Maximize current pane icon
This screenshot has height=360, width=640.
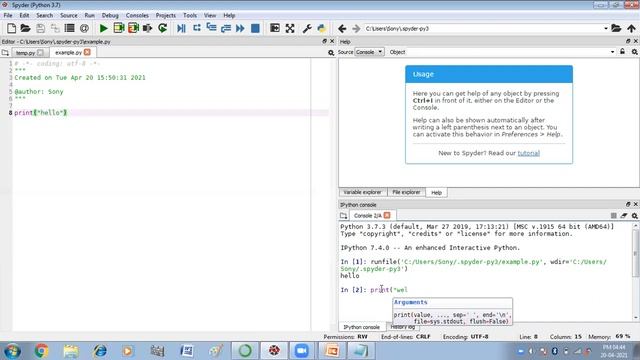coord(275,28)
